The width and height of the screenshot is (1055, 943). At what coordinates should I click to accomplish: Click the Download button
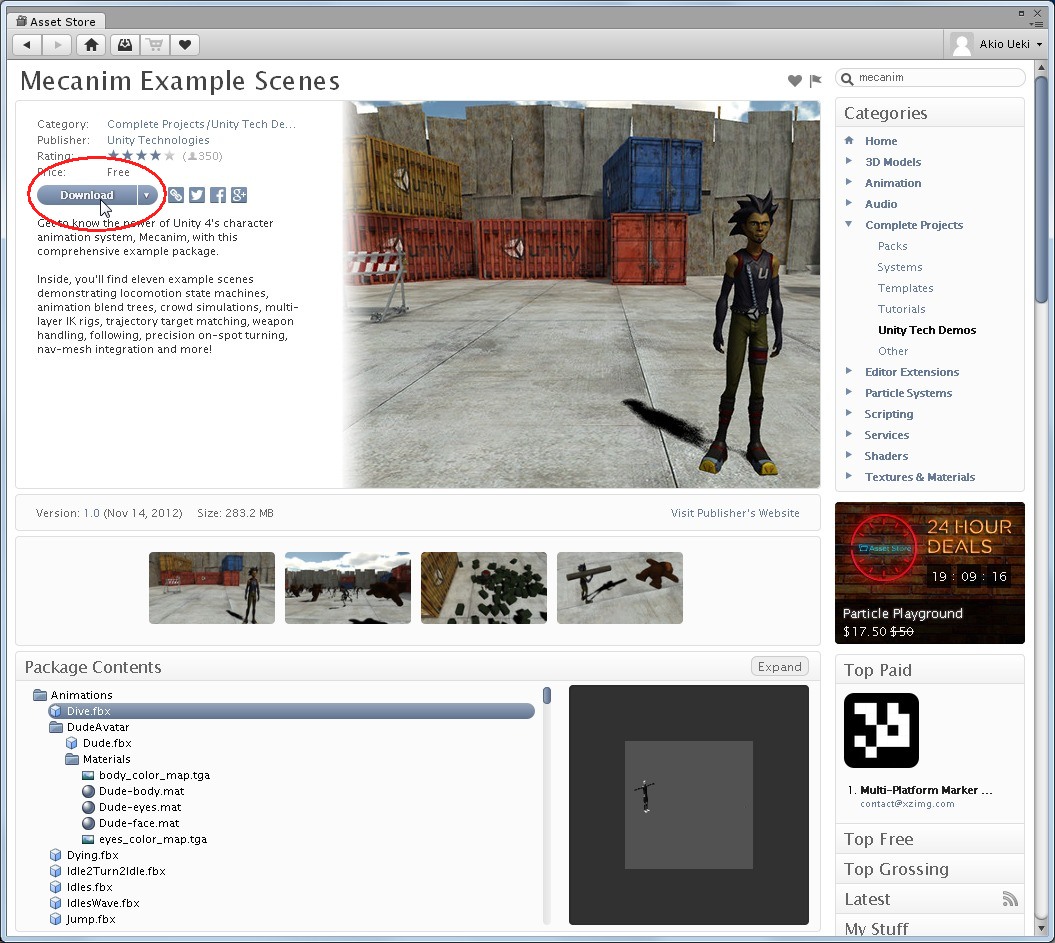click(x=87, y=195)
